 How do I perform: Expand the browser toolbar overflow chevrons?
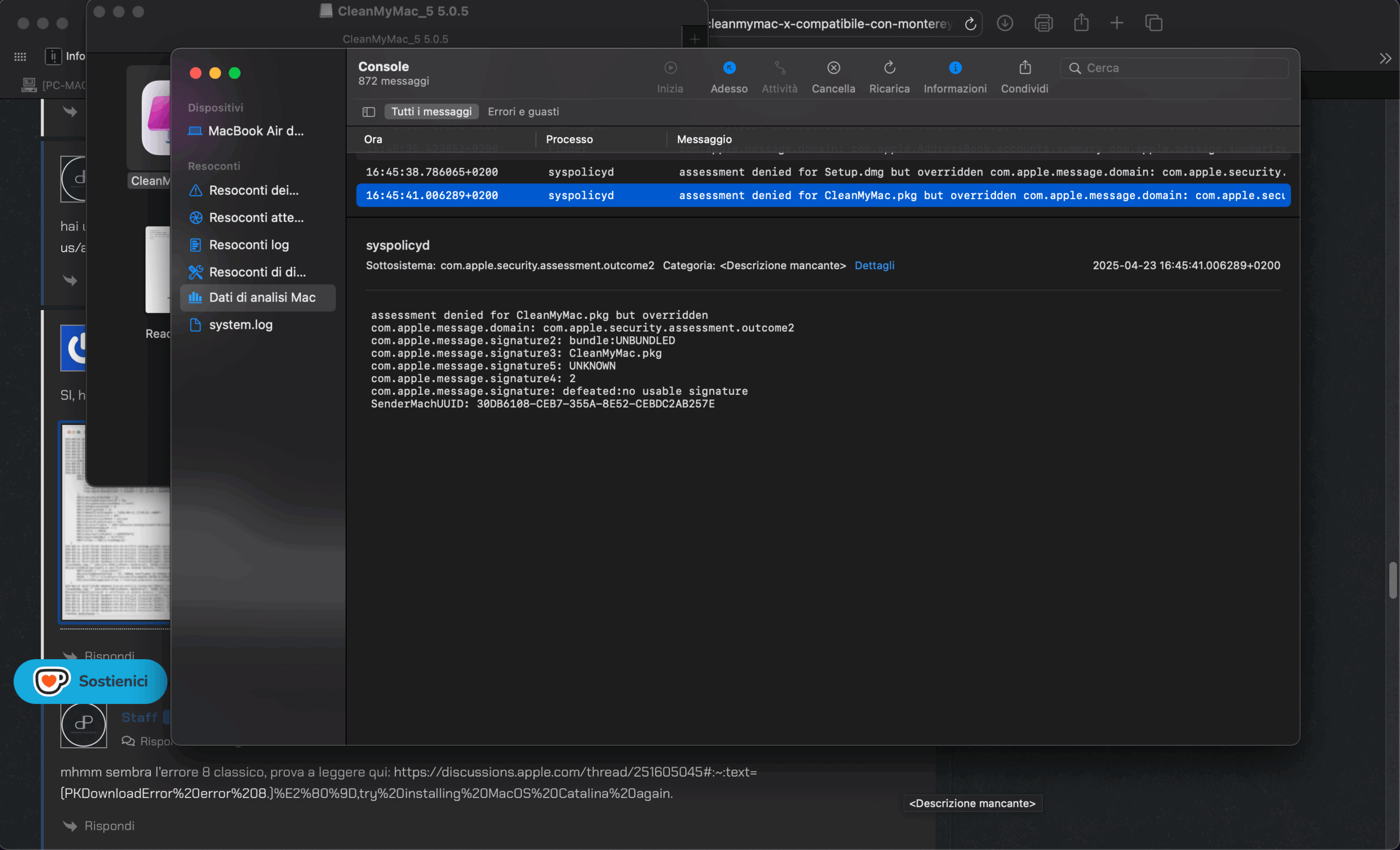(x=1386, y=58)
